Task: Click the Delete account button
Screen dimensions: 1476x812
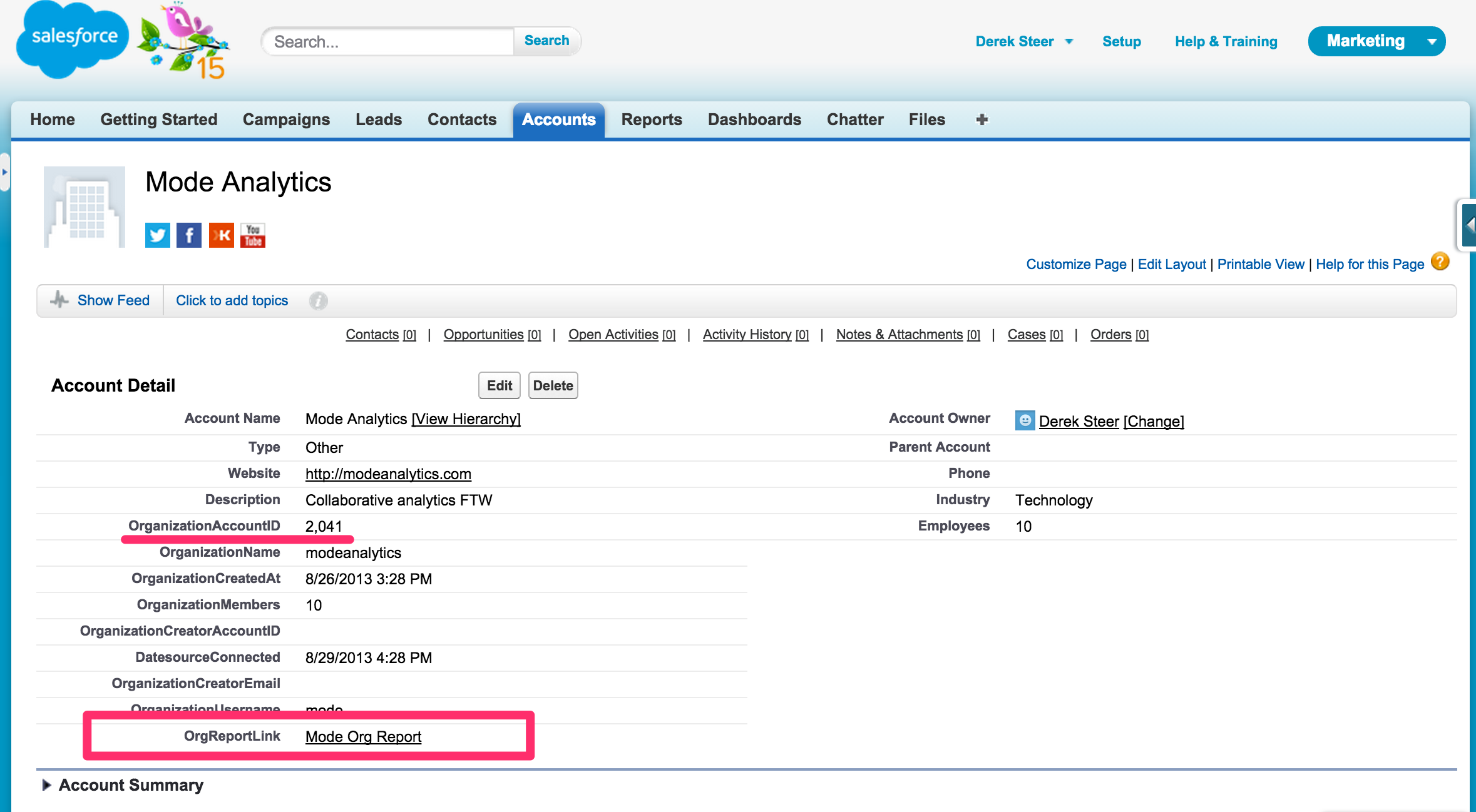Action: (x=553, y=385)
